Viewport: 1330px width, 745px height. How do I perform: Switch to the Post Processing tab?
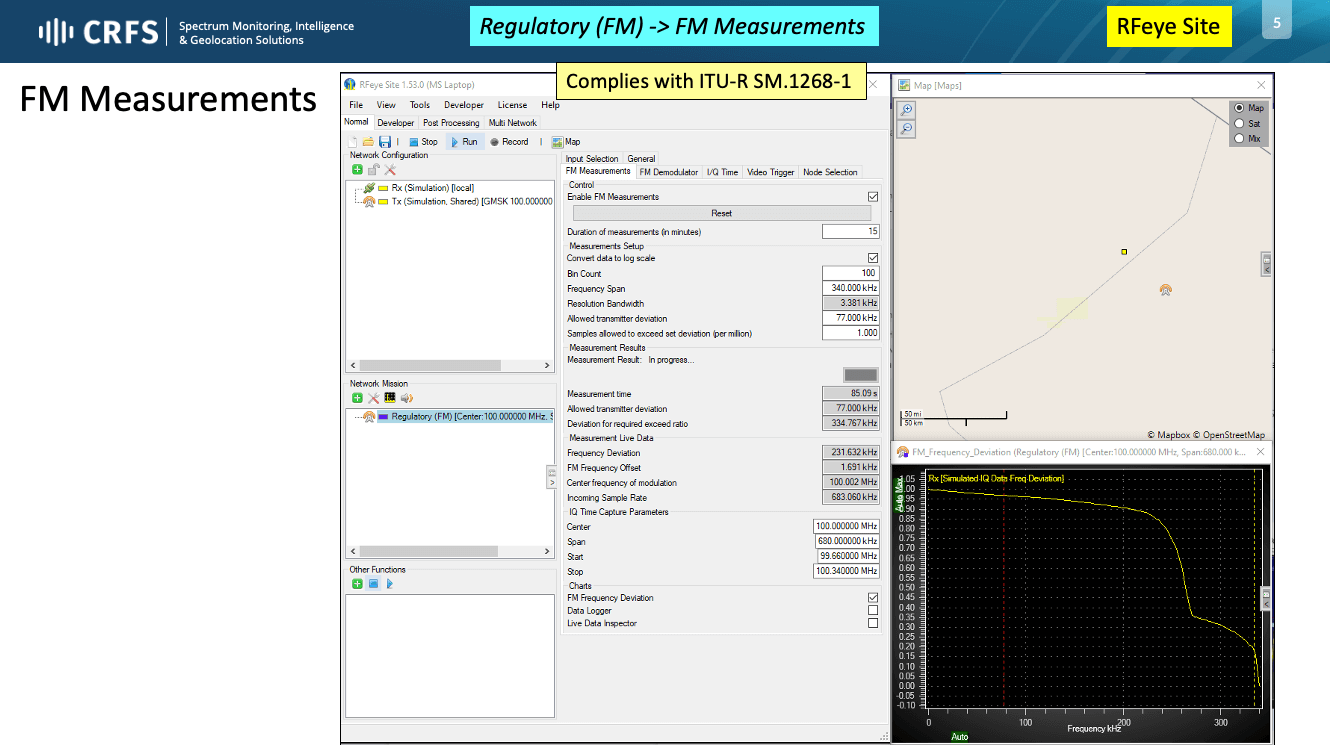pos(451,123)
